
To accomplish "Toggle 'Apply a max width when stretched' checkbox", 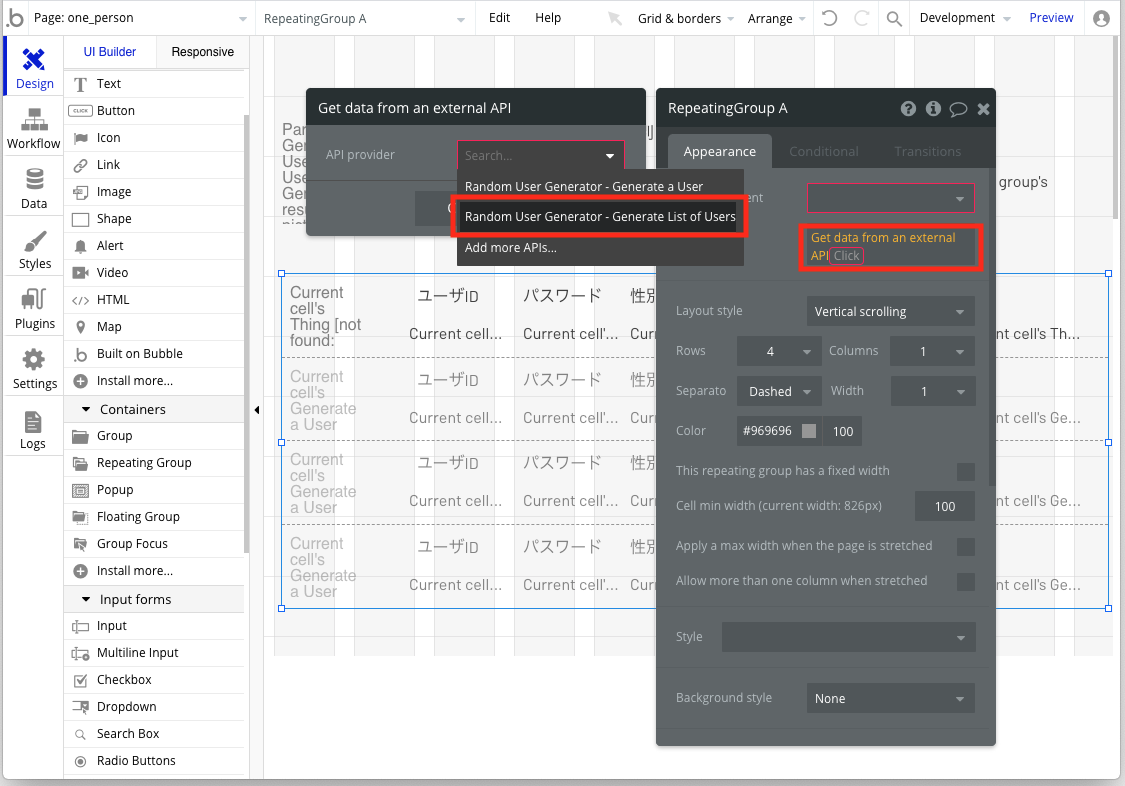I will [x=966, y=546].
